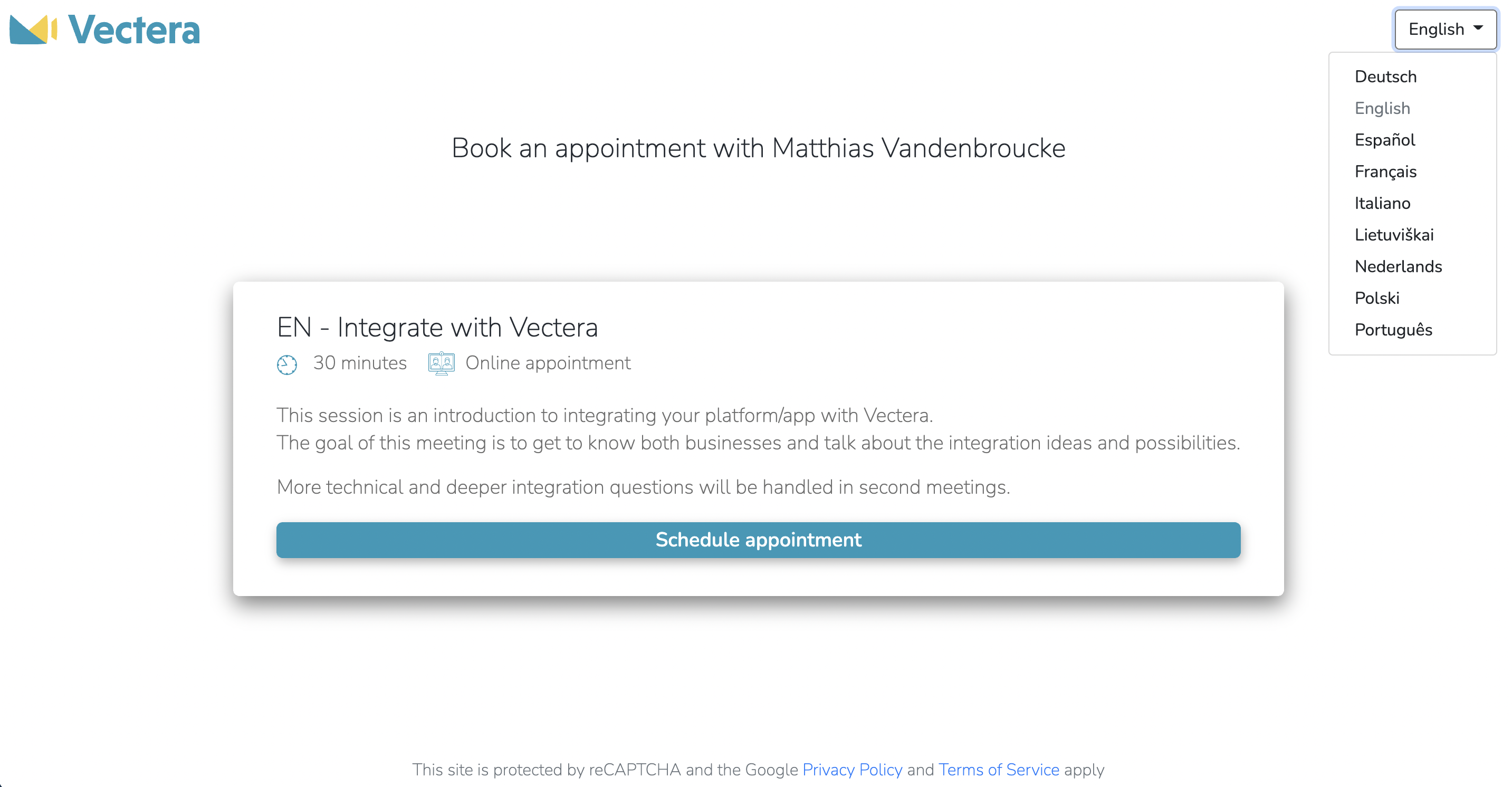Click the Vectera wordmark text
1512x787 pixels.
pos(135,30)
